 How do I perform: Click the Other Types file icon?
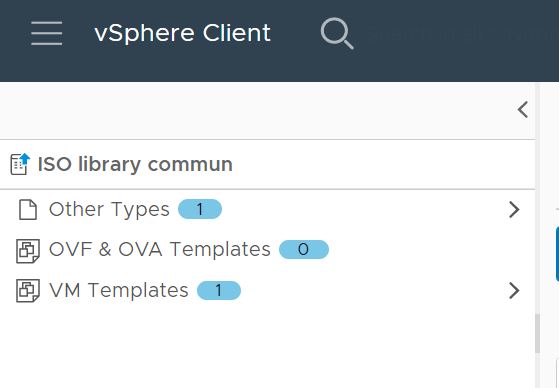click(28, 209)
